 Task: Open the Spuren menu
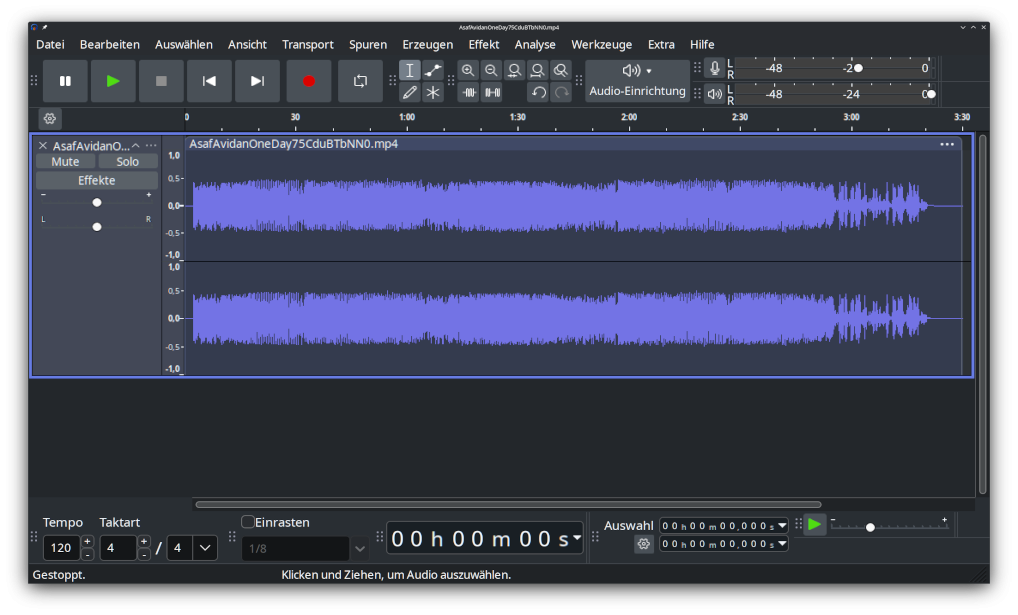pos(368,44)
